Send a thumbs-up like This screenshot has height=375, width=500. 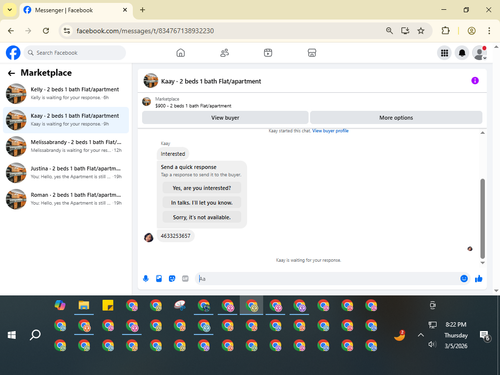479,279
